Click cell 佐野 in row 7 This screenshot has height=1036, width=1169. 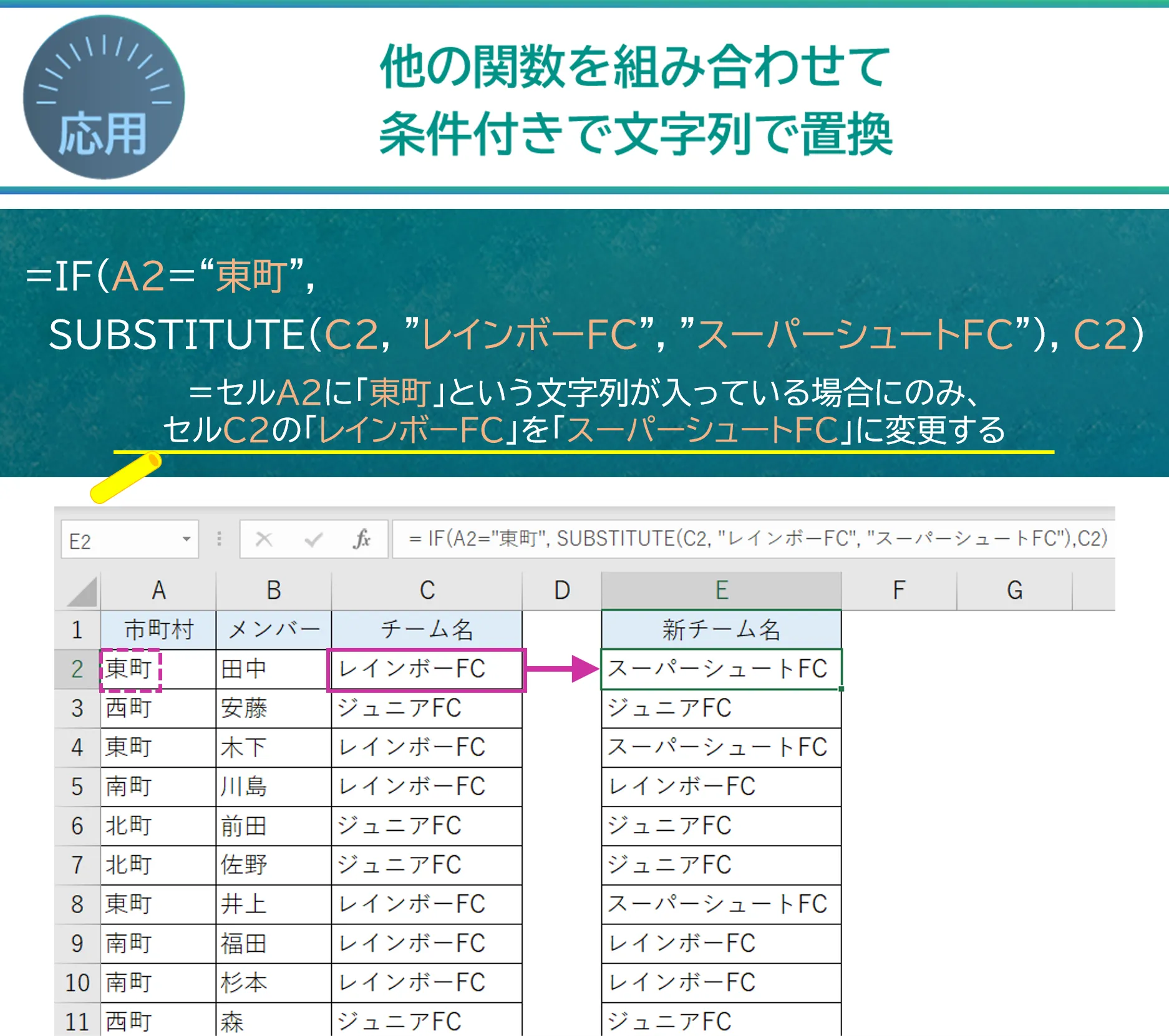pos(274,865)
